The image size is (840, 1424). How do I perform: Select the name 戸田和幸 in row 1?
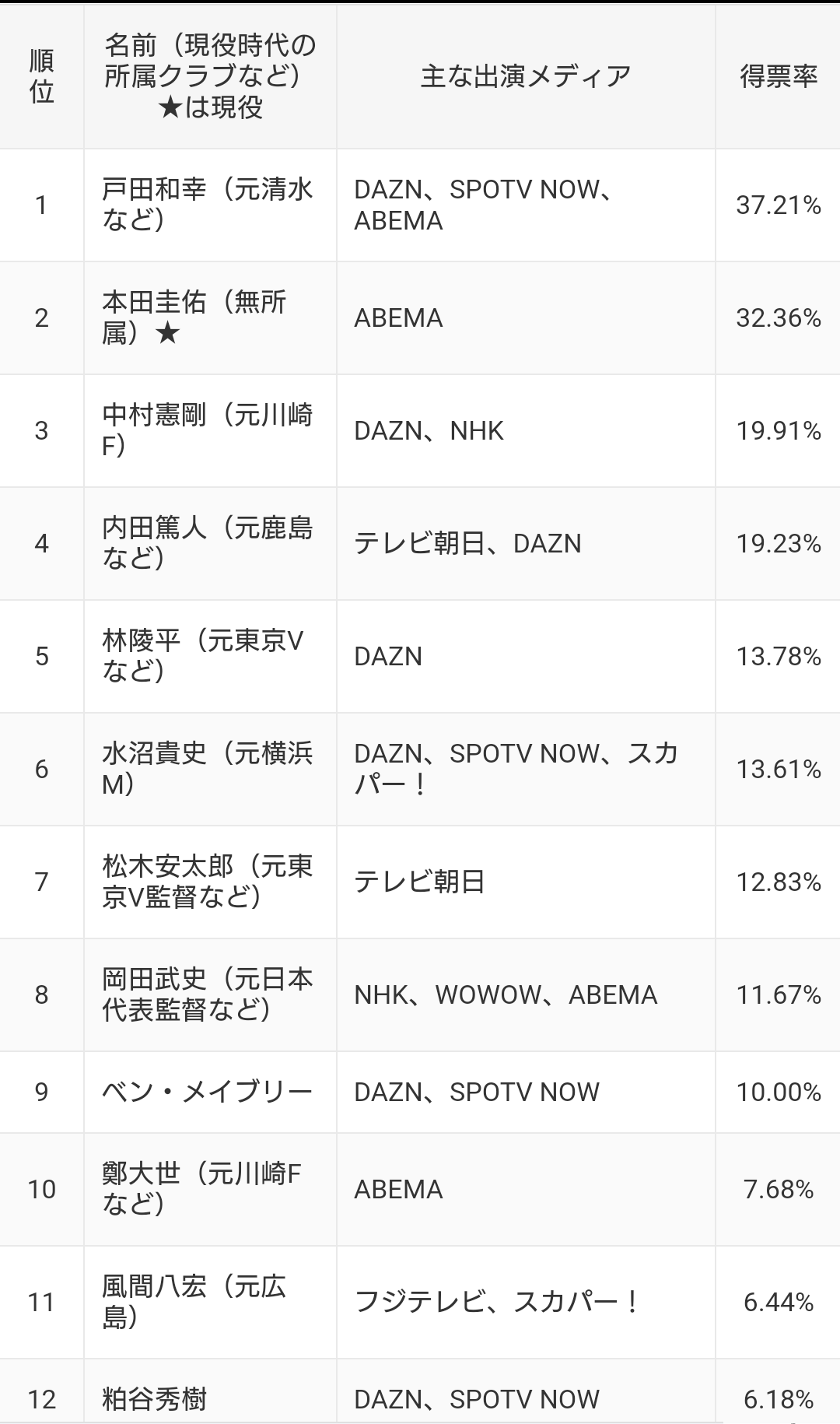coord(154,189)
